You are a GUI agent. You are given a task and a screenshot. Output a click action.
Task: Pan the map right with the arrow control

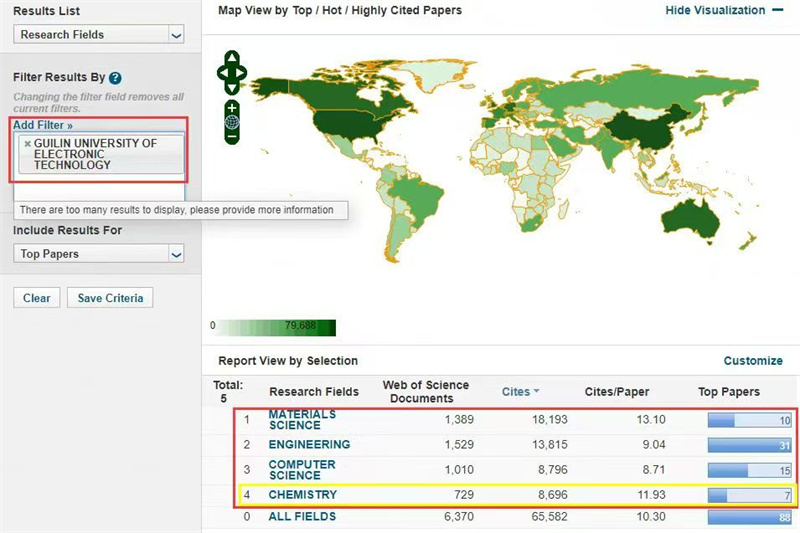(242, 72)
